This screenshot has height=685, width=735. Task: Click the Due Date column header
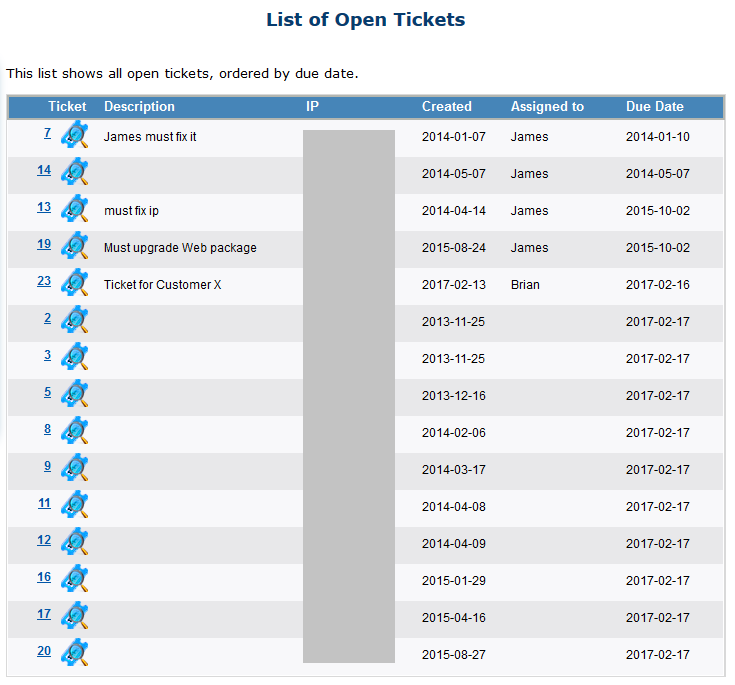point(654,106)
